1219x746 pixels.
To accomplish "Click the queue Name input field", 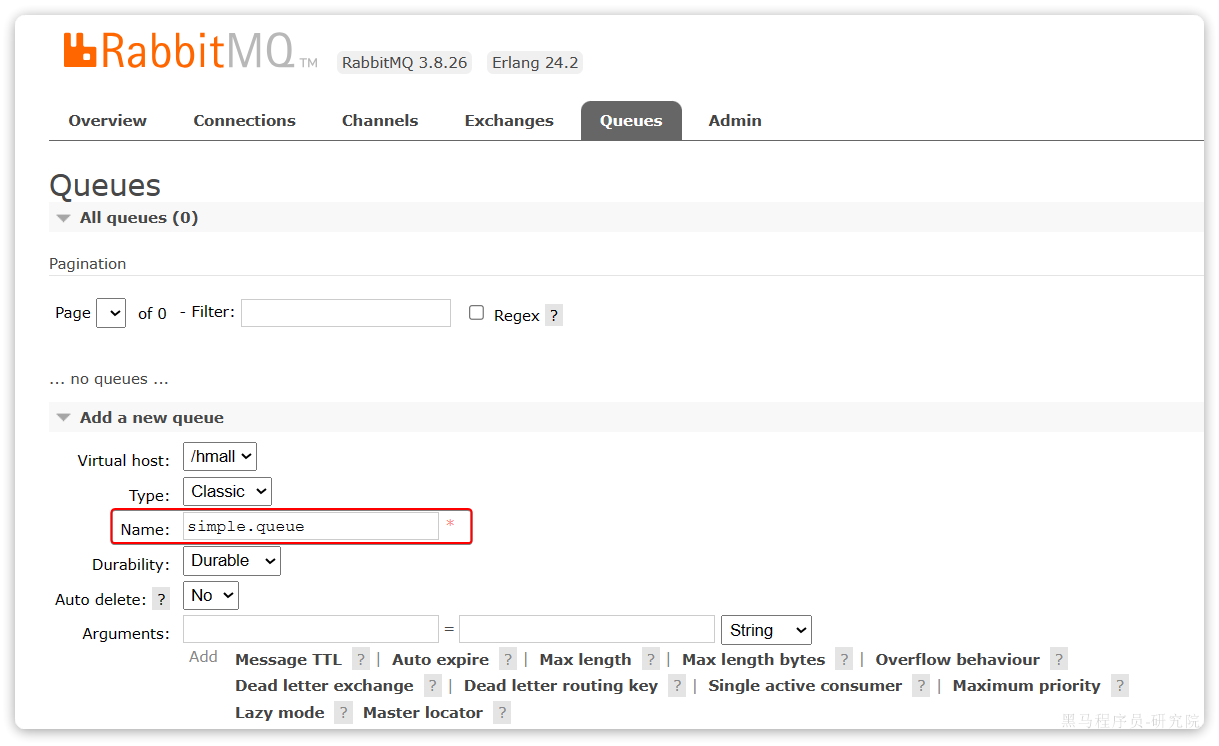I will [310, 525].
